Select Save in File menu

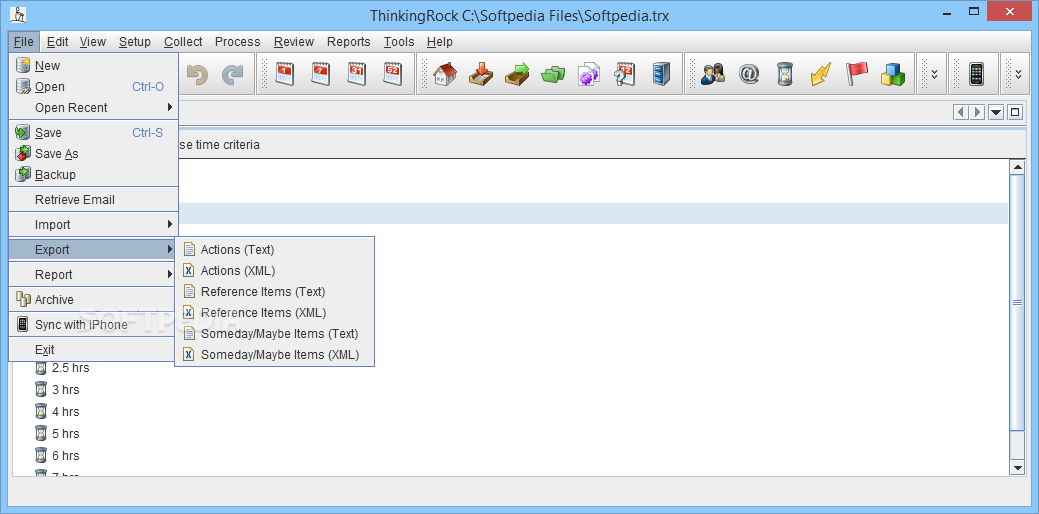click(93, 132)
